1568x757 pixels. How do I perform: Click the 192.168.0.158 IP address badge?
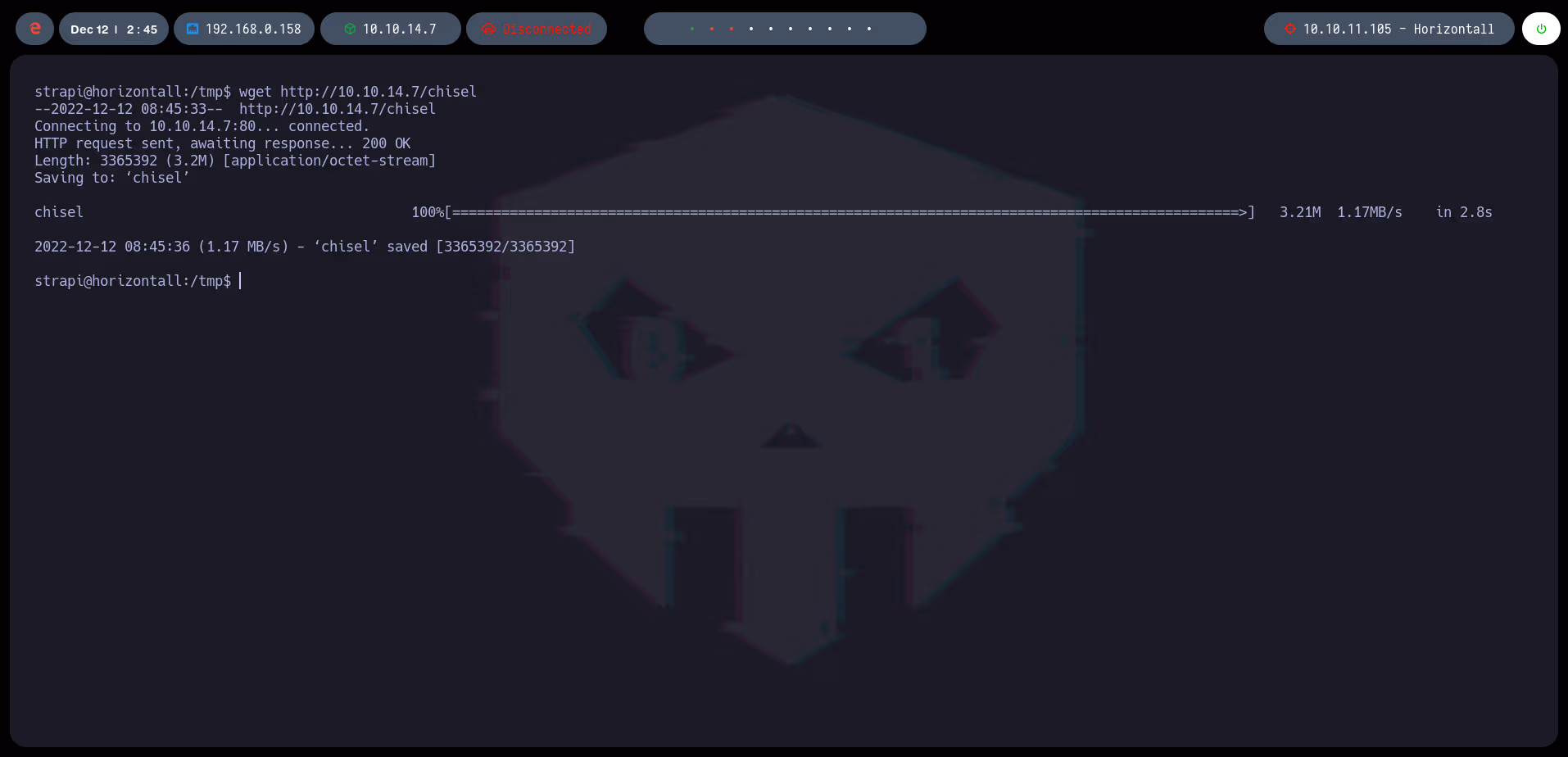pos(243,29)
